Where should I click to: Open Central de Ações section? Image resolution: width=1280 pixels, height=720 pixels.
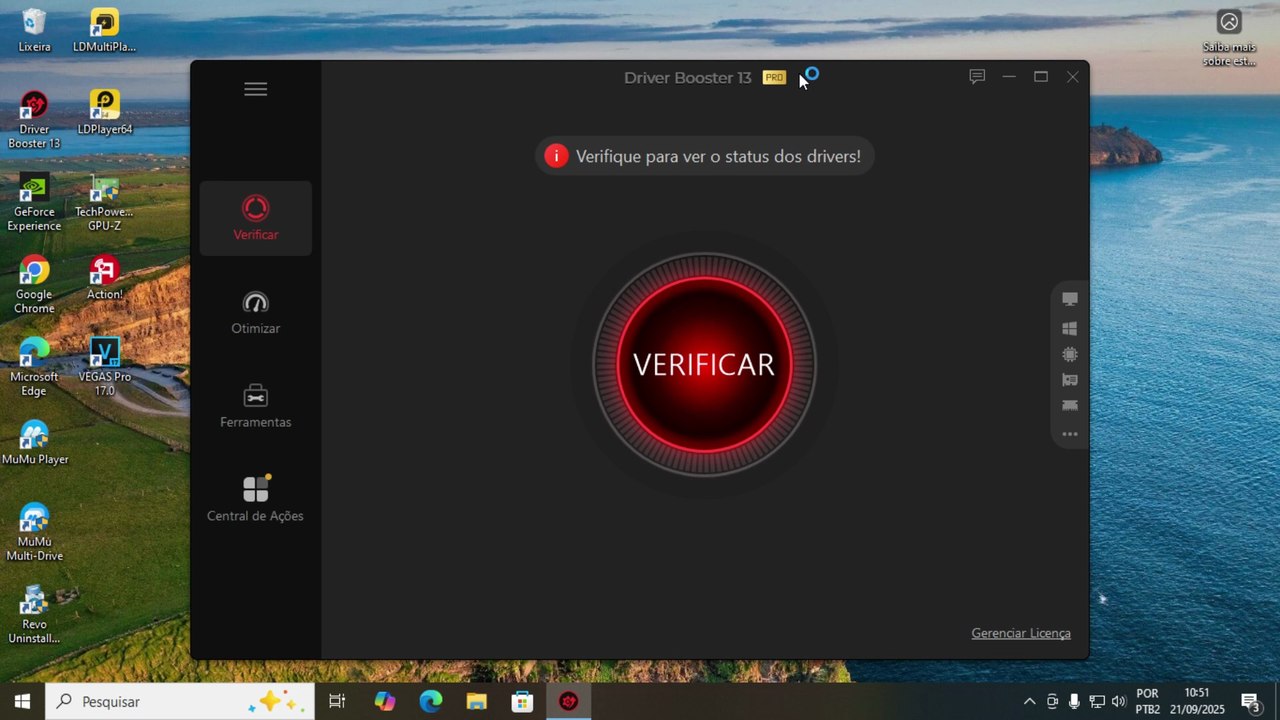(255, 499)
